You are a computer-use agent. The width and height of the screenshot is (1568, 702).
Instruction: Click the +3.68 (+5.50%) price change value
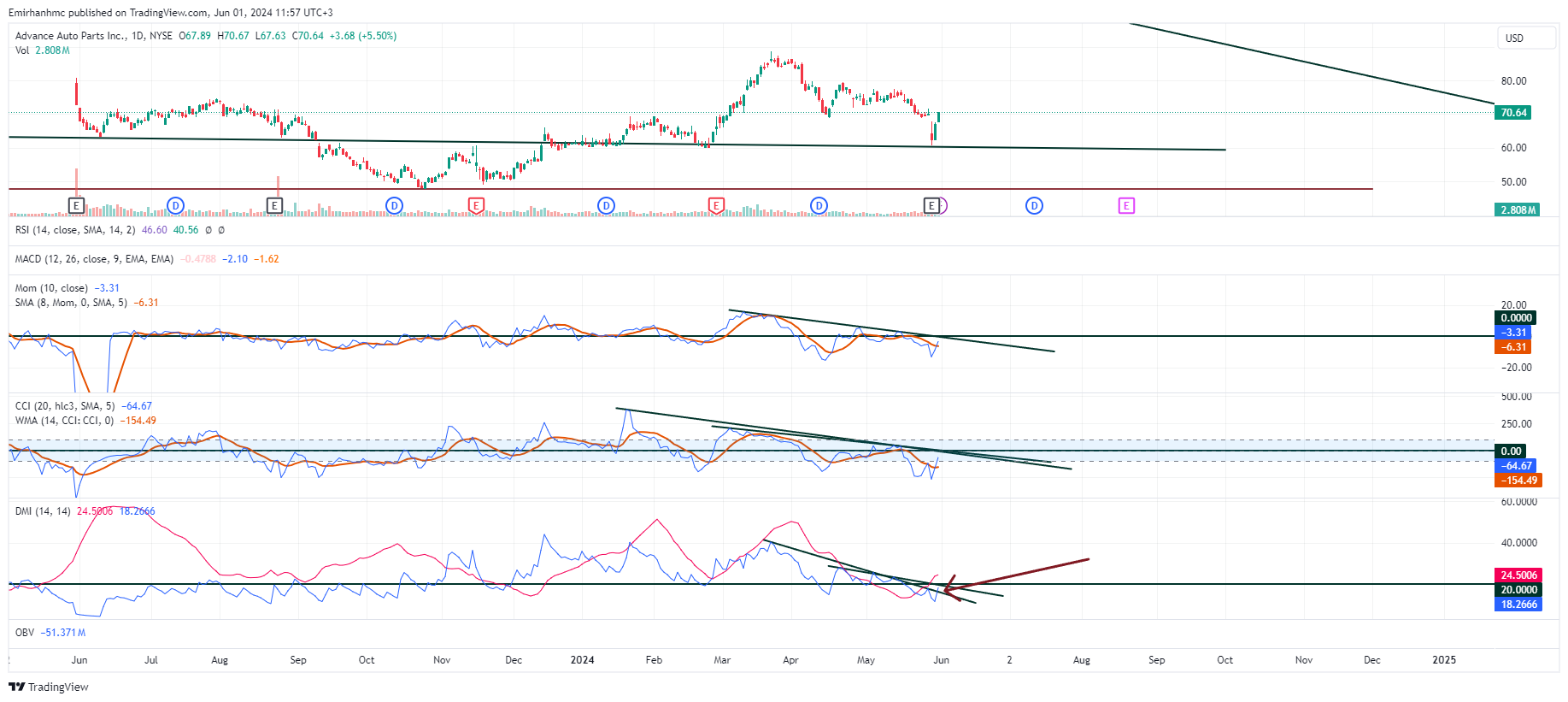(x=363, y=36)
